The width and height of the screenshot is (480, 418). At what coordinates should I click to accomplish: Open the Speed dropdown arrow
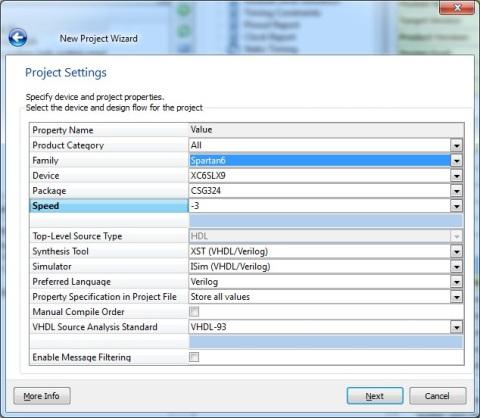456,206
